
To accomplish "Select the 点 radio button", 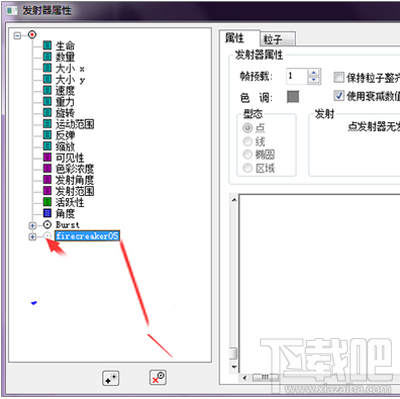I will click(x=247, y=128).
